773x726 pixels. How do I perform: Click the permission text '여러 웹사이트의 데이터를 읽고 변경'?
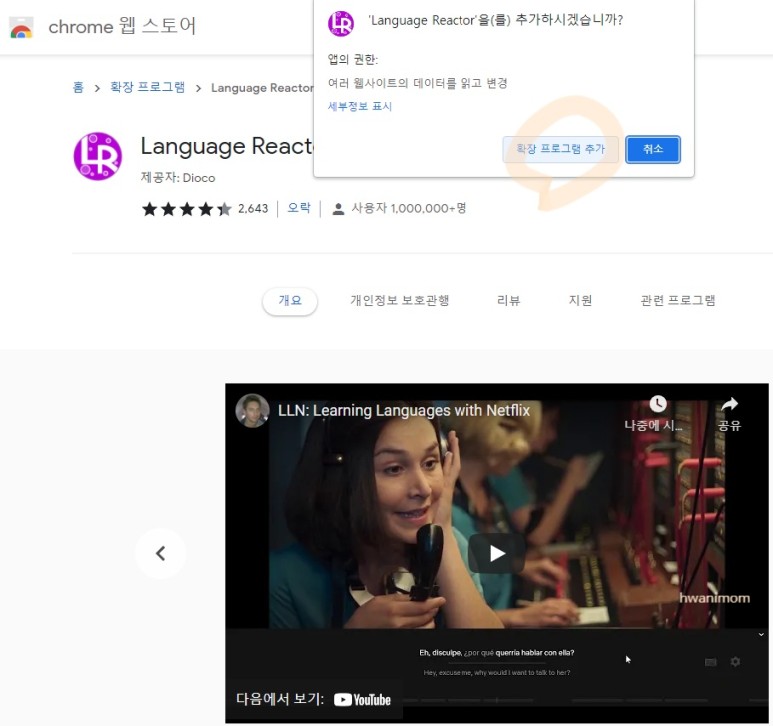[x=418, y=83]
